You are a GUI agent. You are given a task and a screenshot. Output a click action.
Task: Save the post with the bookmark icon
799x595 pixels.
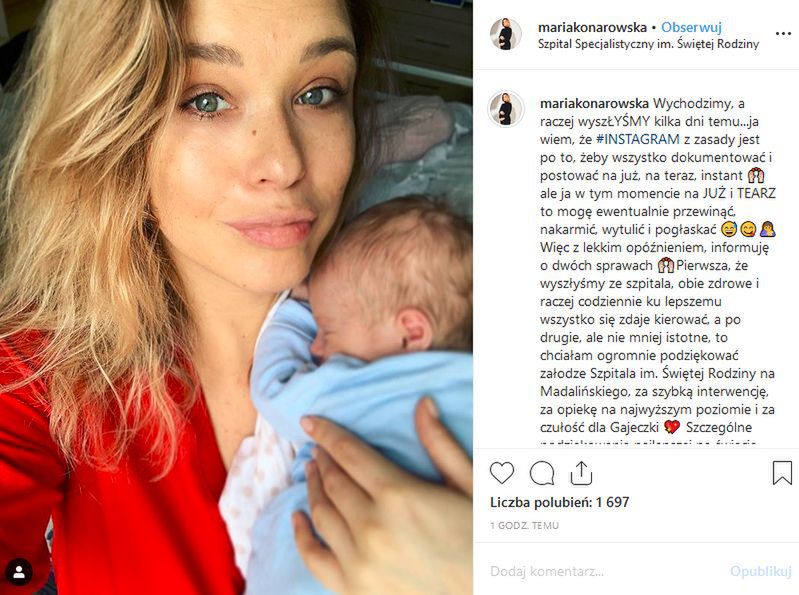tap(782, 473)
